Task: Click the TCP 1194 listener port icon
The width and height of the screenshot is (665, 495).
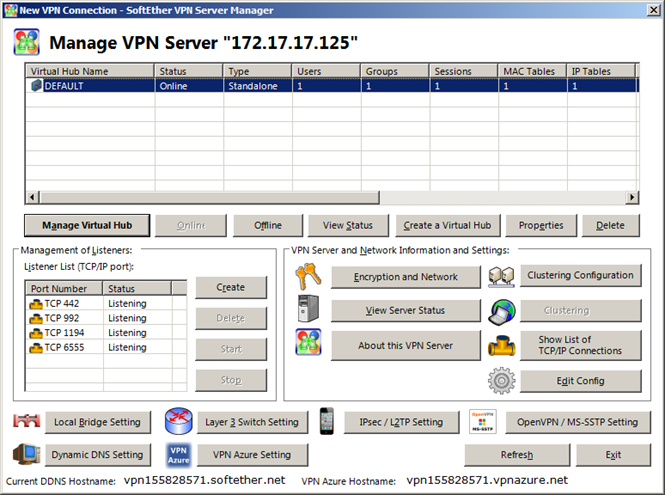Action: pyautogui.click(x=36, y=333)
